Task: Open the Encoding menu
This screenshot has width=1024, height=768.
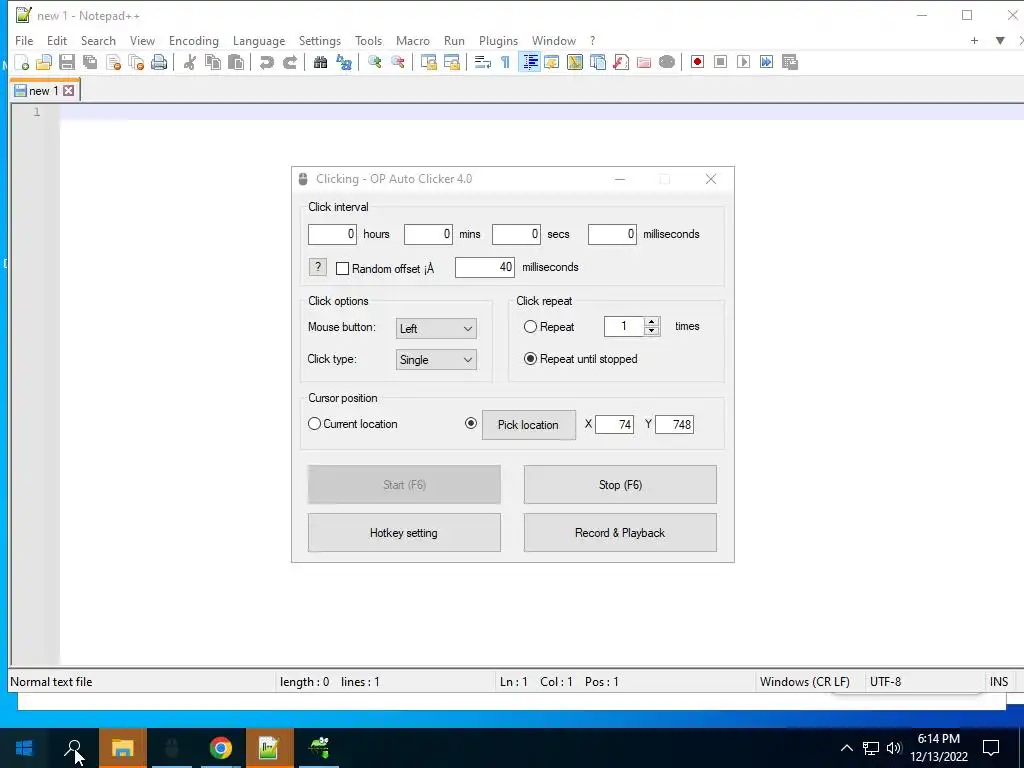Action: (x=194, y=40)
